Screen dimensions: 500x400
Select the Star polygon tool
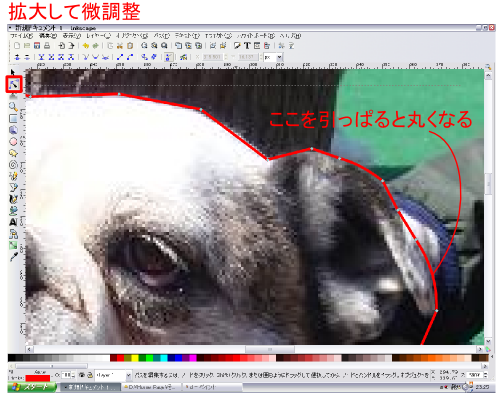(x=13, y=153)
